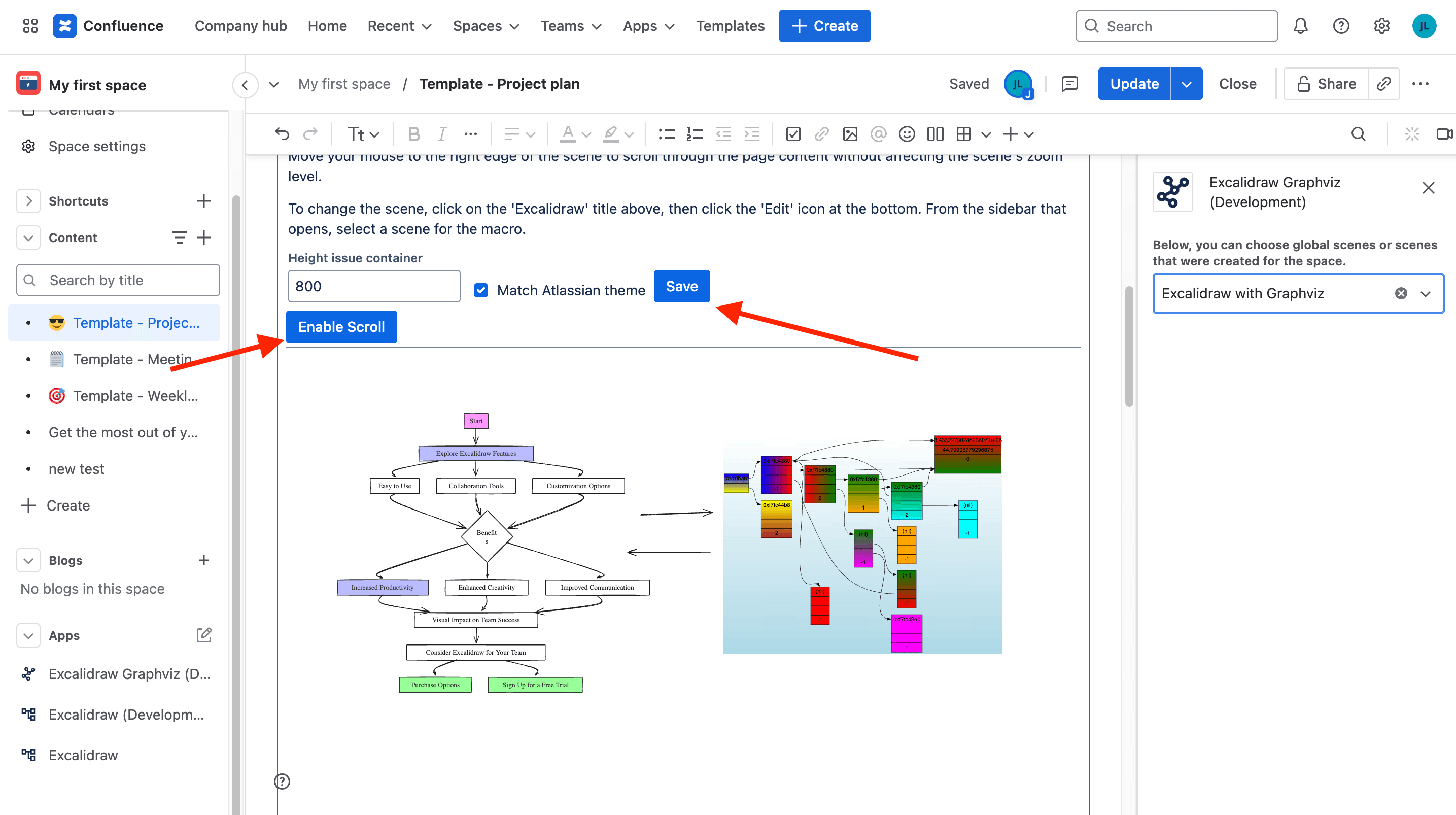The height and width of the screenshot is (815, 1456).
Task: Click the help icon at the editor's bottom left
Action: [x=282, y=781]
